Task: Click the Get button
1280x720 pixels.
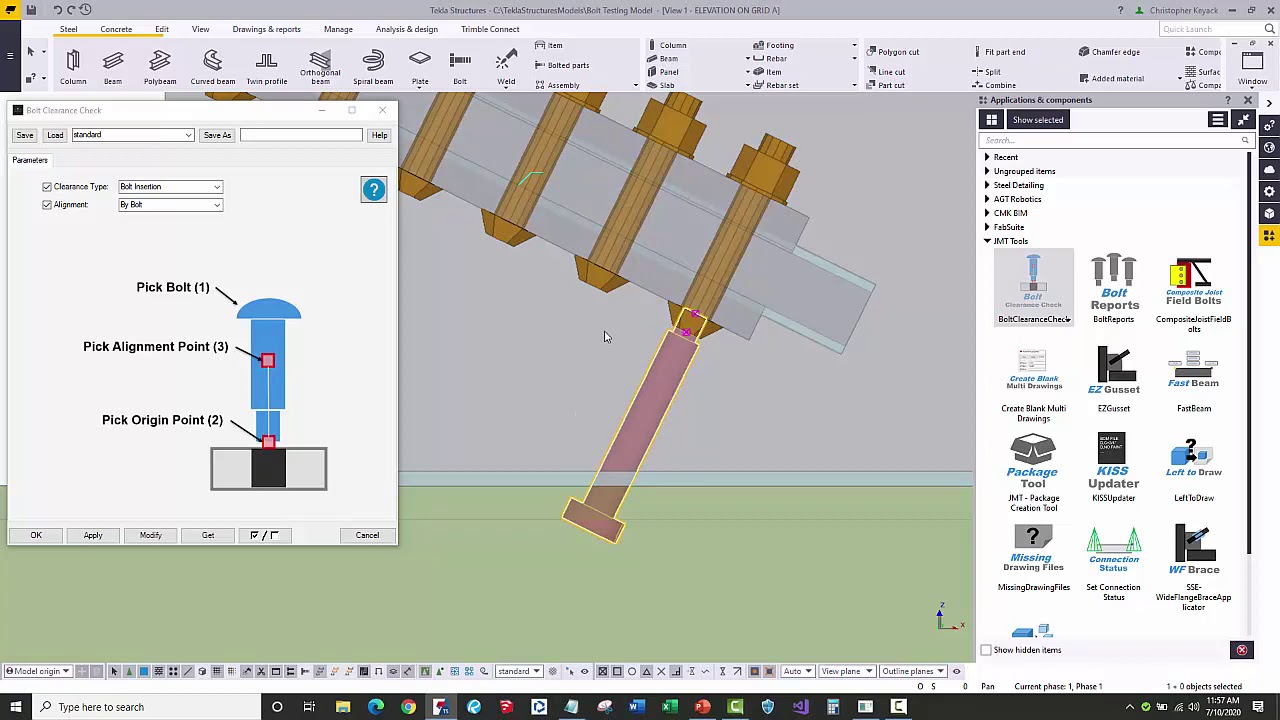Action: coord(208,535)
